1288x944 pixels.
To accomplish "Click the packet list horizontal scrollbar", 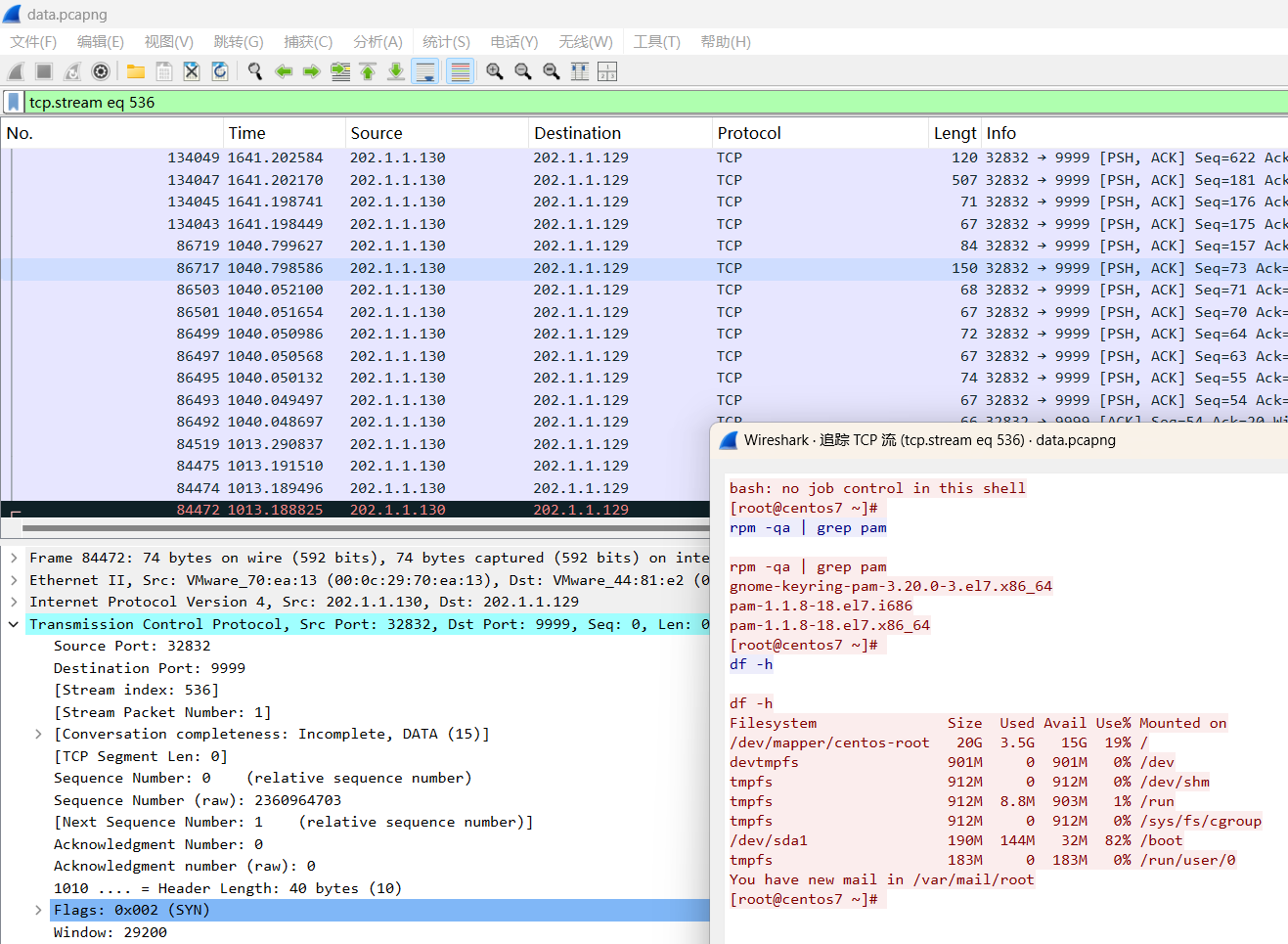I will (362, 529).
